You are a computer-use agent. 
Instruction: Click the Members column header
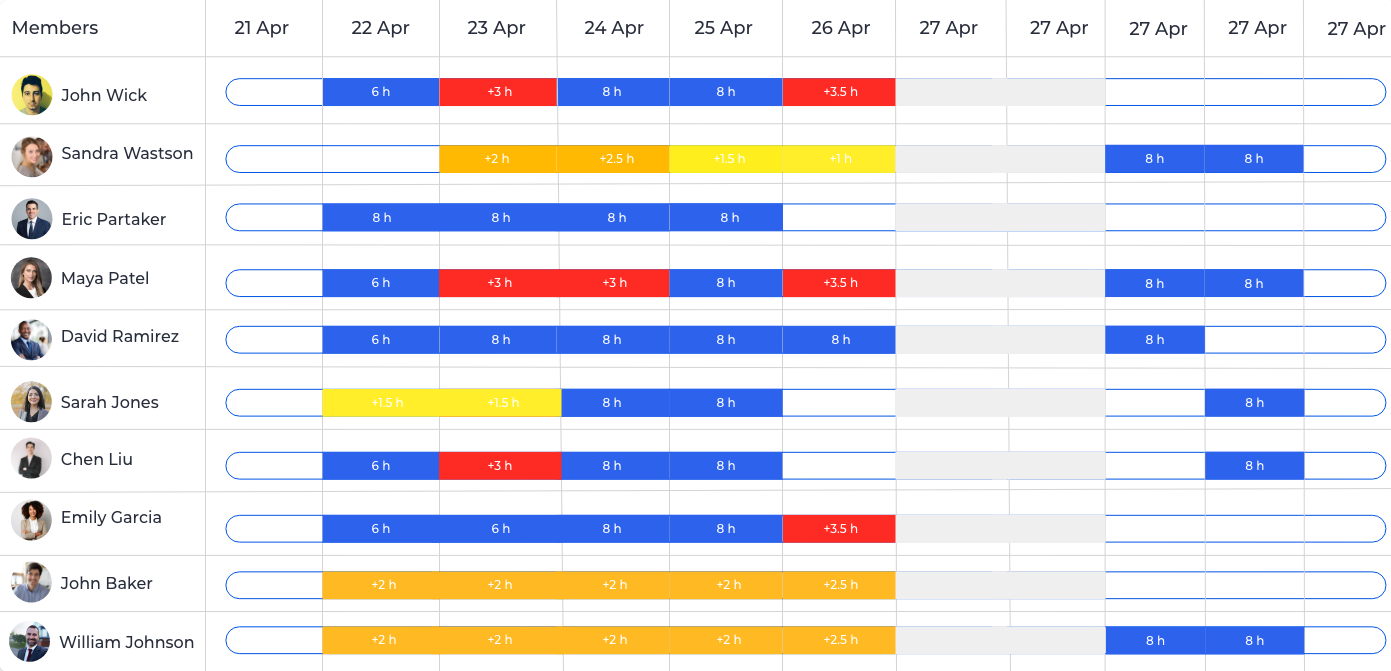(55, 28)
